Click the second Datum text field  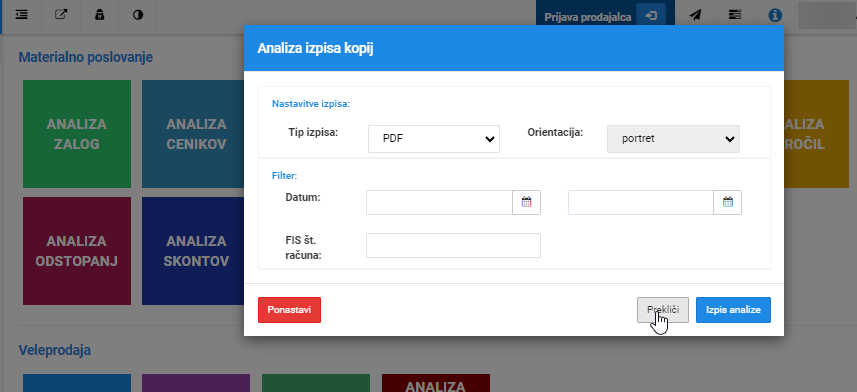(641, 202)
